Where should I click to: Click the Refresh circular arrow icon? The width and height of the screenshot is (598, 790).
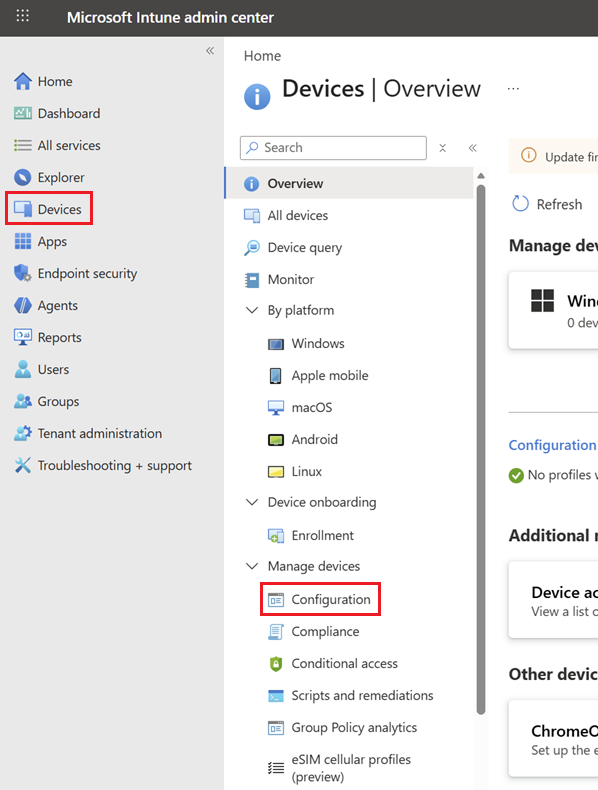[520, 204]
